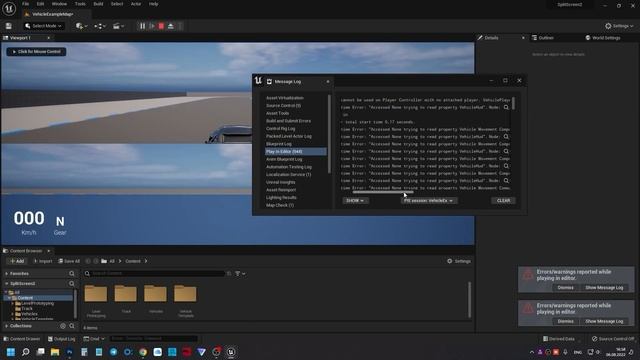Viewport: 640px width, 360px height.
Task: Open the content filter funnel dropdown
Action: (x=240, y=273)
